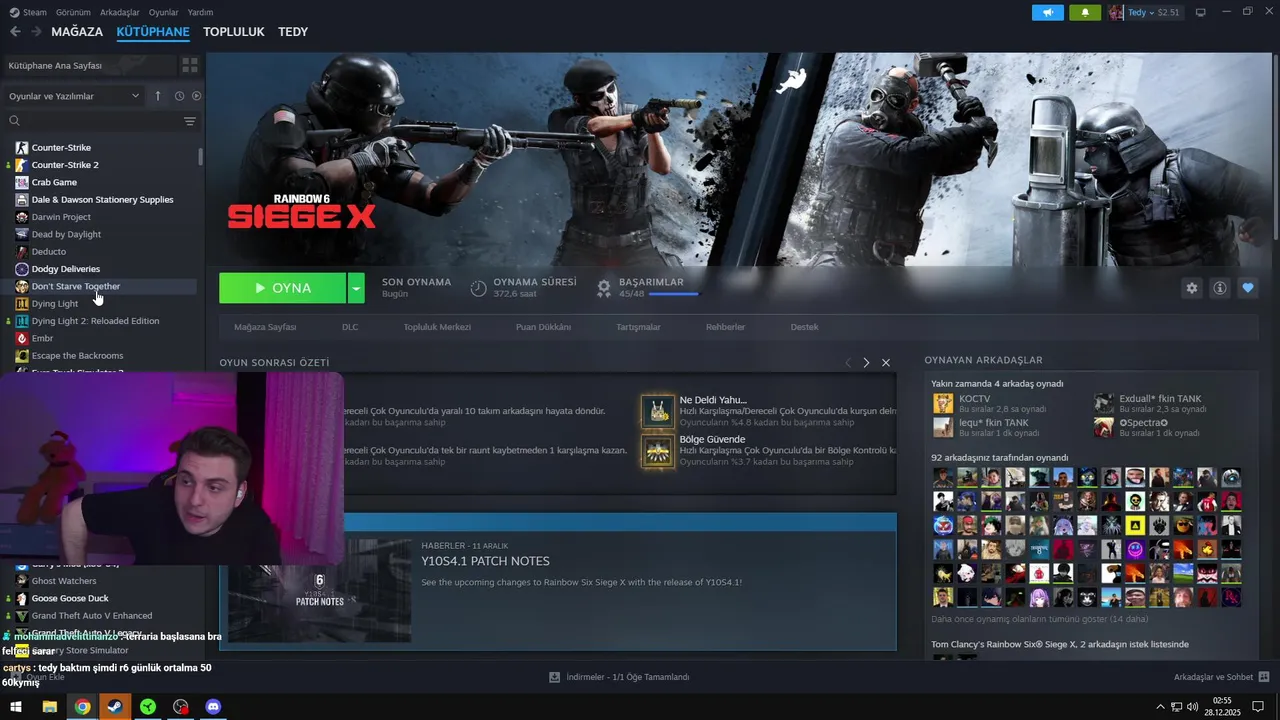Go forward with the right arrow
Image resolution: width=1280 pixels, height=720 pixels.
coord(36,32)
